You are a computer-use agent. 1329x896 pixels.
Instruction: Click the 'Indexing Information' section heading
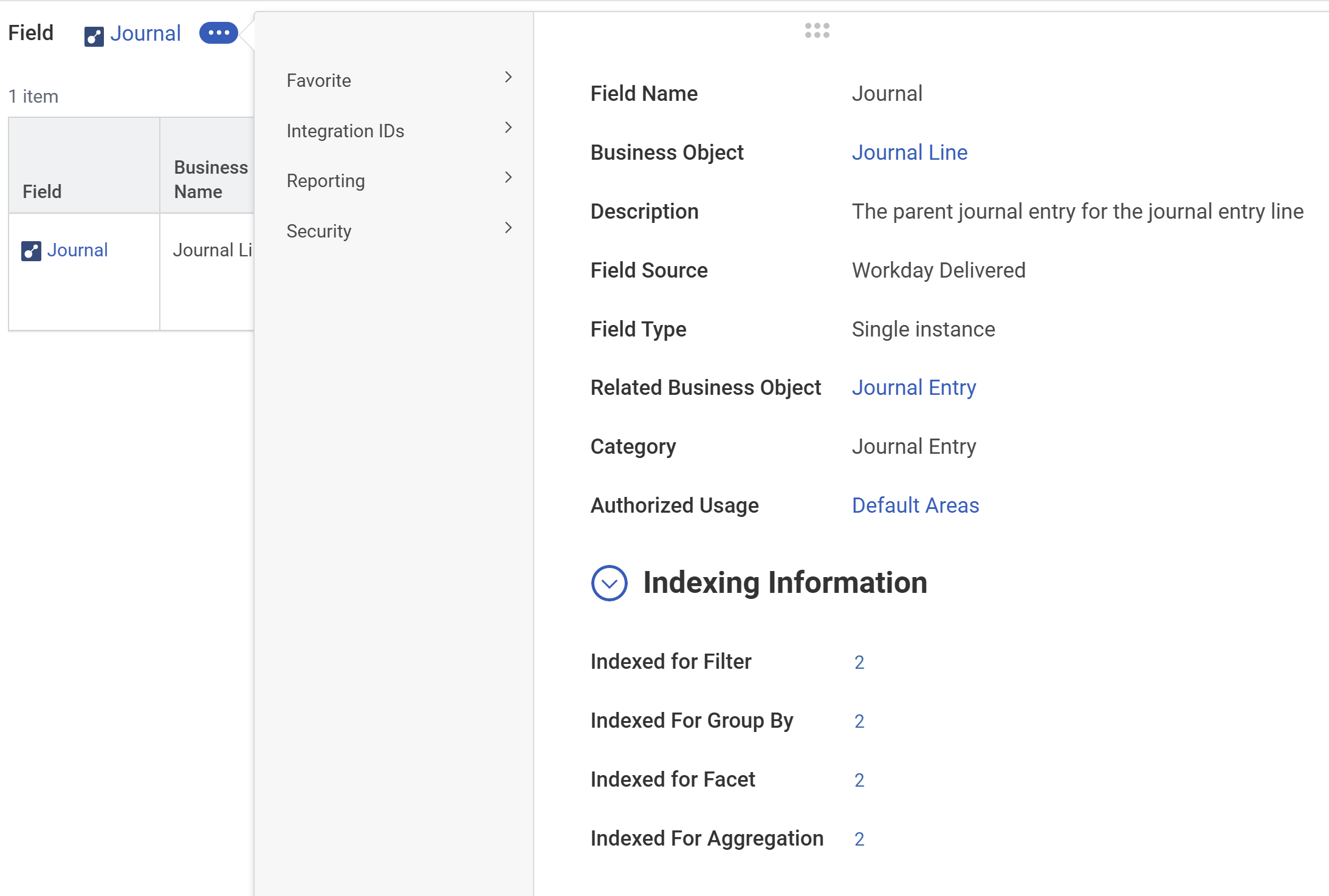785,583
